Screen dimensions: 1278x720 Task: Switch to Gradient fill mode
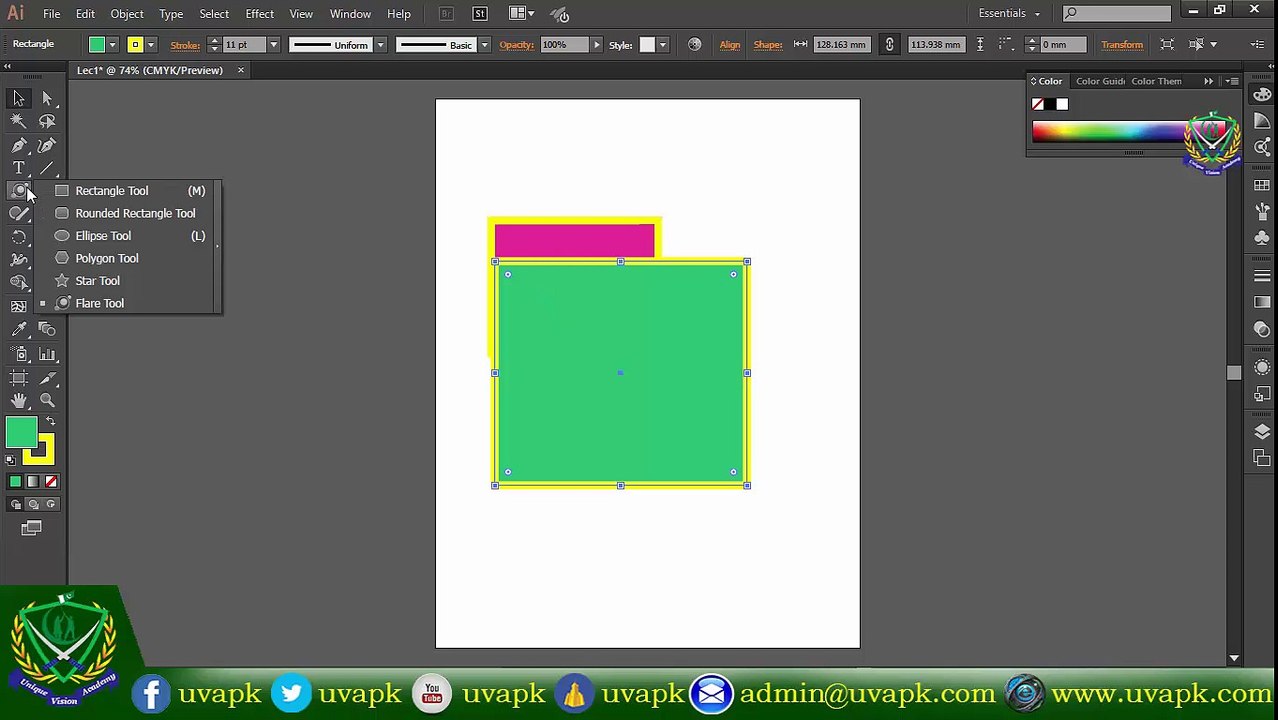click(33, 482)
